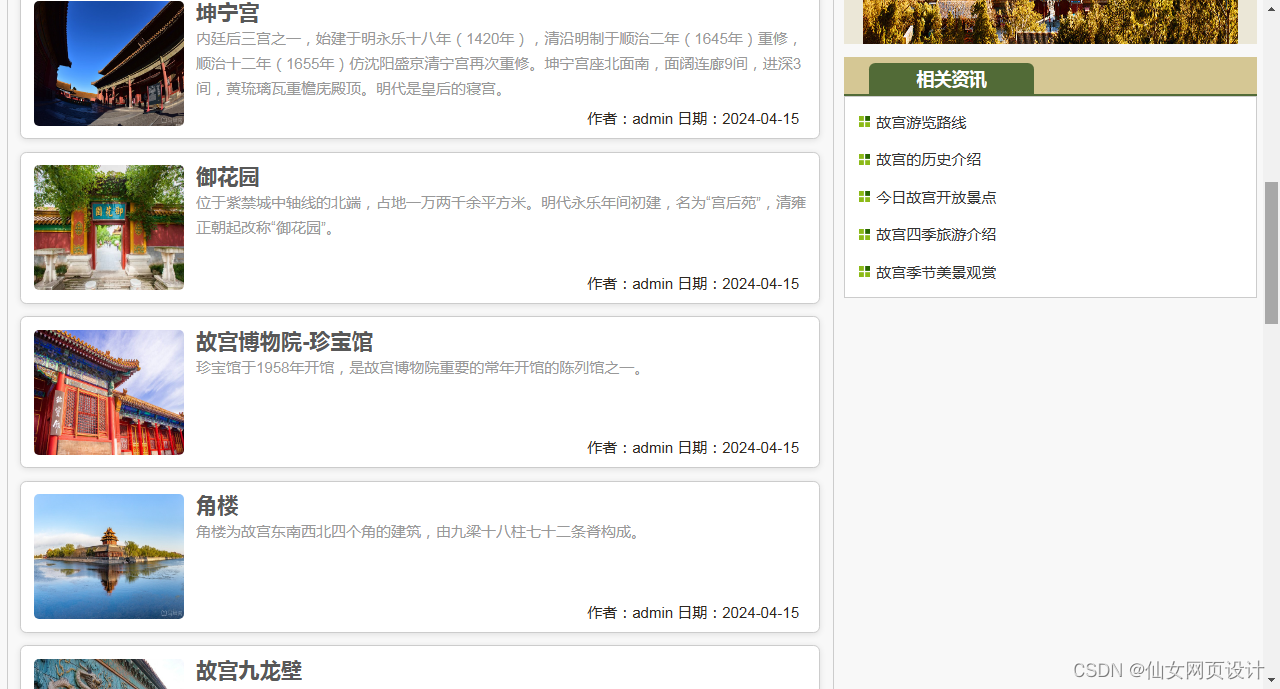
Task: Click the green bullet icon beside 故宫季节美景观赏
Action: point(864,272)
